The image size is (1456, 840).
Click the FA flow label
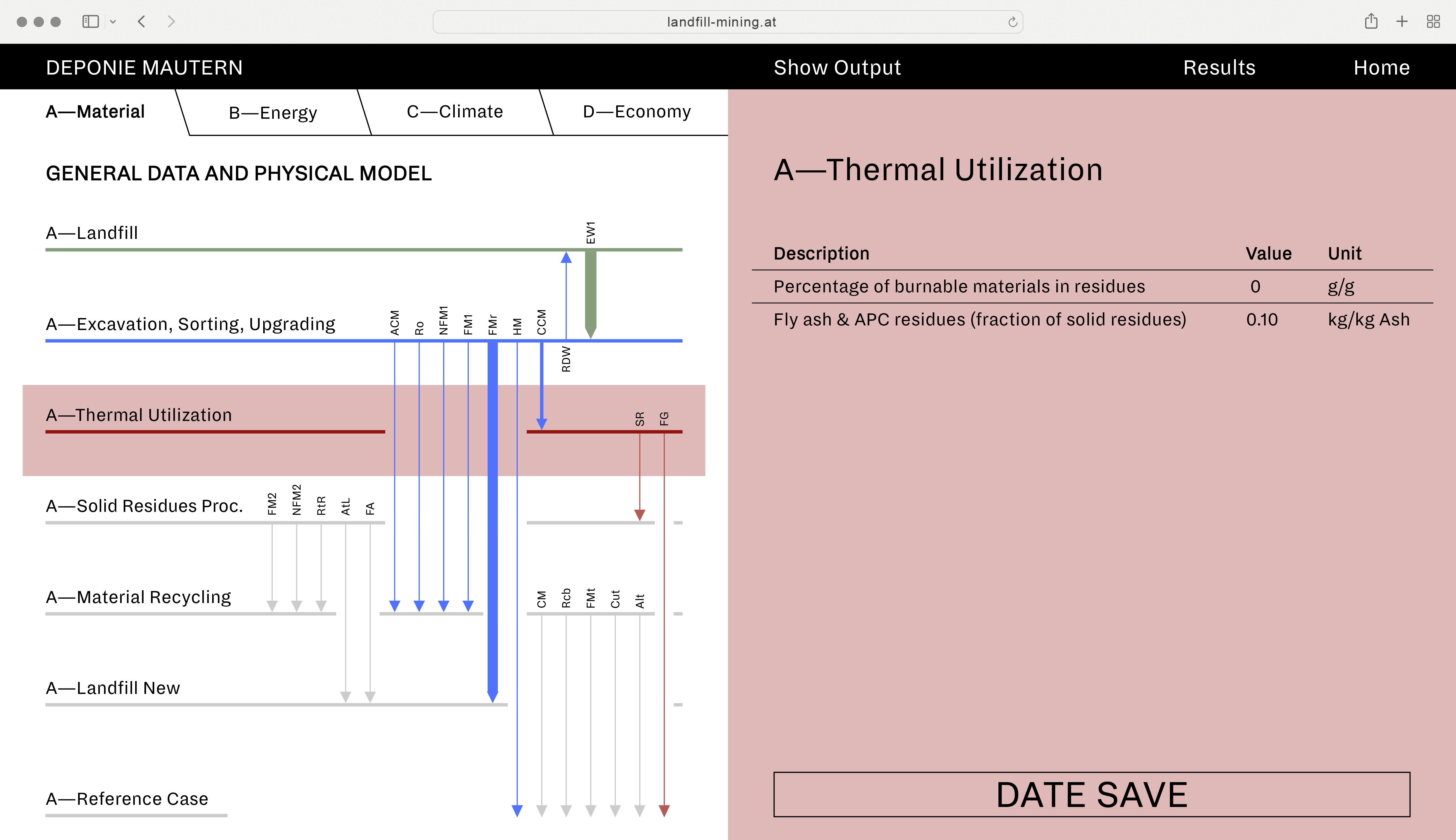370,508
